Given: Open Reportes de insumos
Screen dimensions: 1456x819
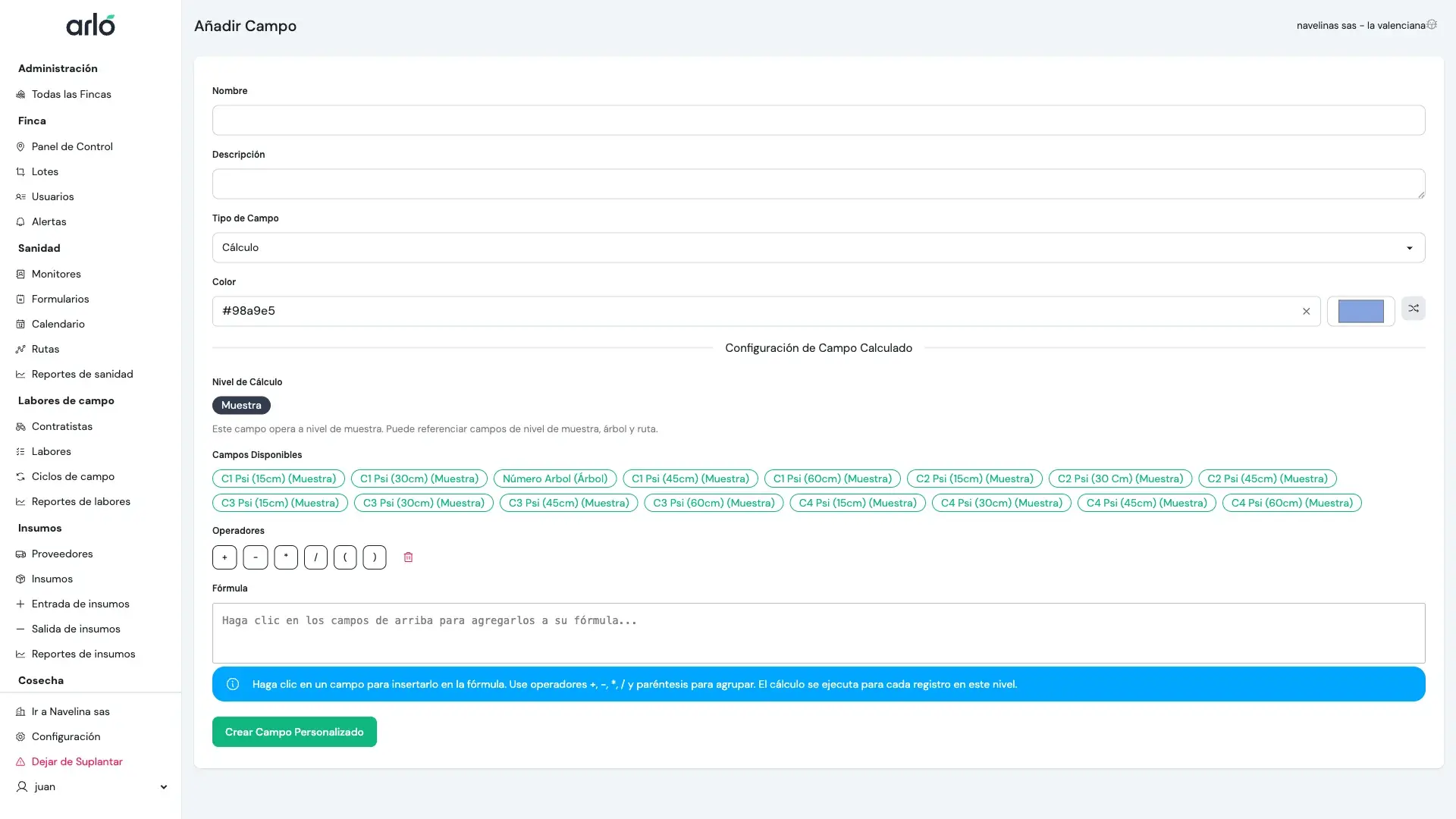Looking at the screenshot, I should pos(83,654).
